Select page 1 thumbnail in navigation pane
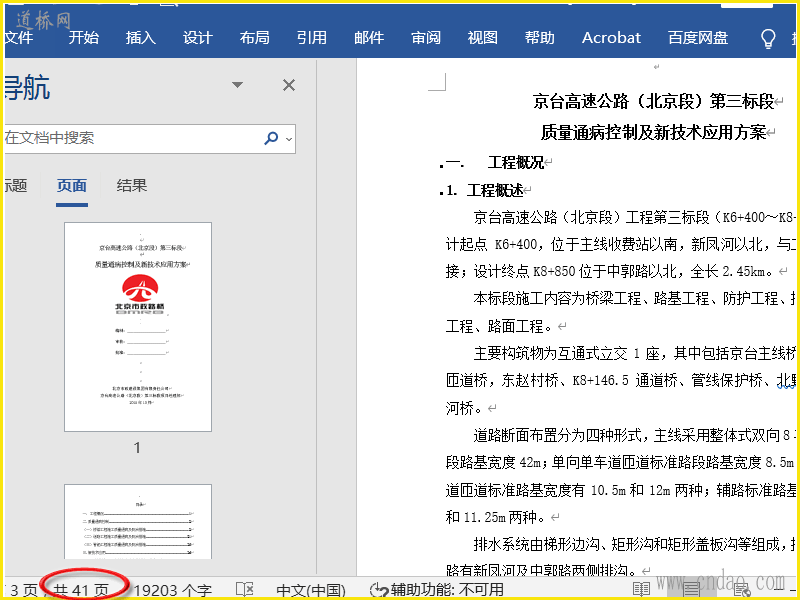Screen dimensions: 800x600 pyautogui.click(x=138, y=327)
